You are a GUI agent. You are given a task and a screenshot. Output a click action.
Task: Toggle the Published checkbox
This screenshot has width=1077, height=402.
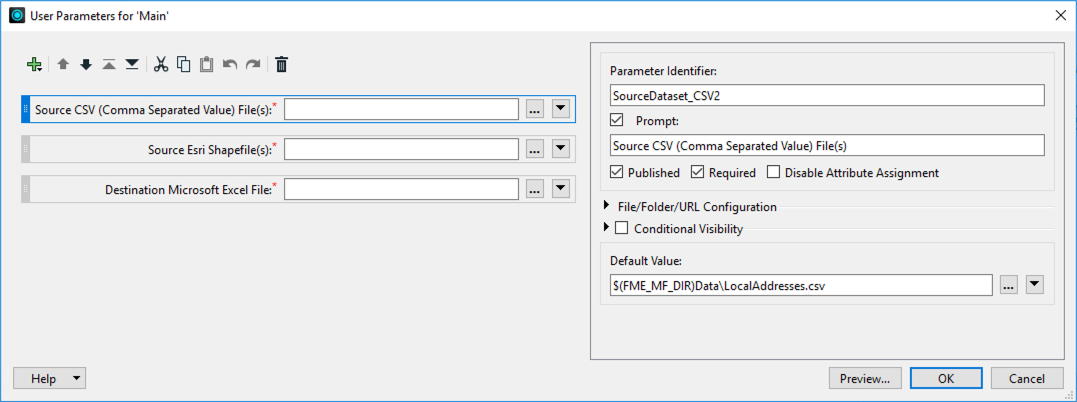617,172
